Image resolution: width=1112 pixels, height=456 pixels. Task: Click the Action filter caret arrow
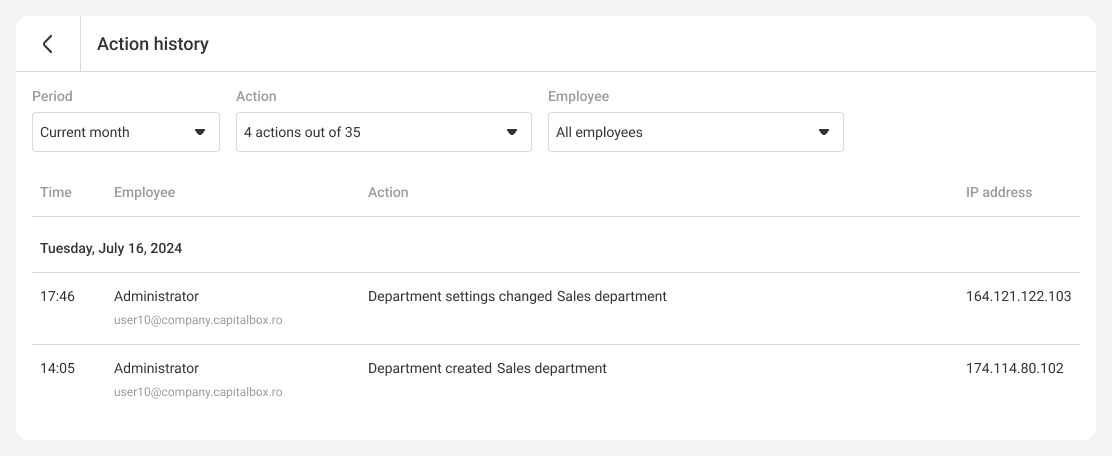tap(512, 132)
